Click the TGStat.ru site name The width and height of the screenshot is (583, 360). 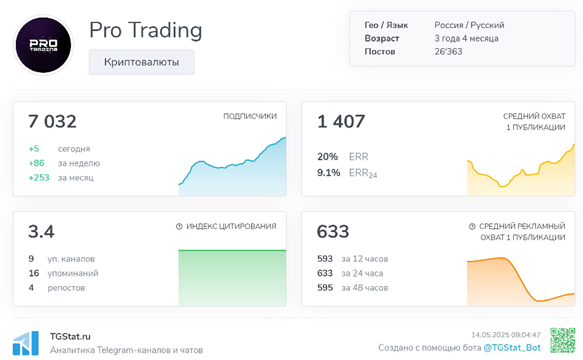point(70,337)
